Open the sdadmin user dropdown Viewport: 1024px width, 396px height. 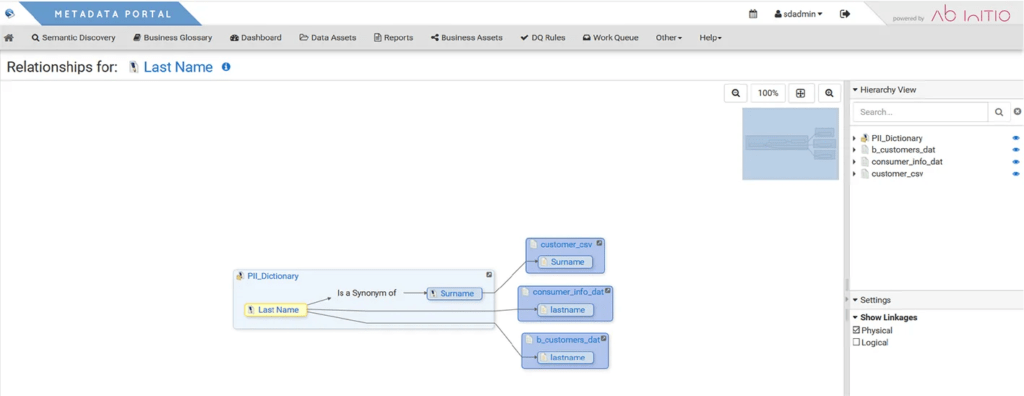coord(798,14)
